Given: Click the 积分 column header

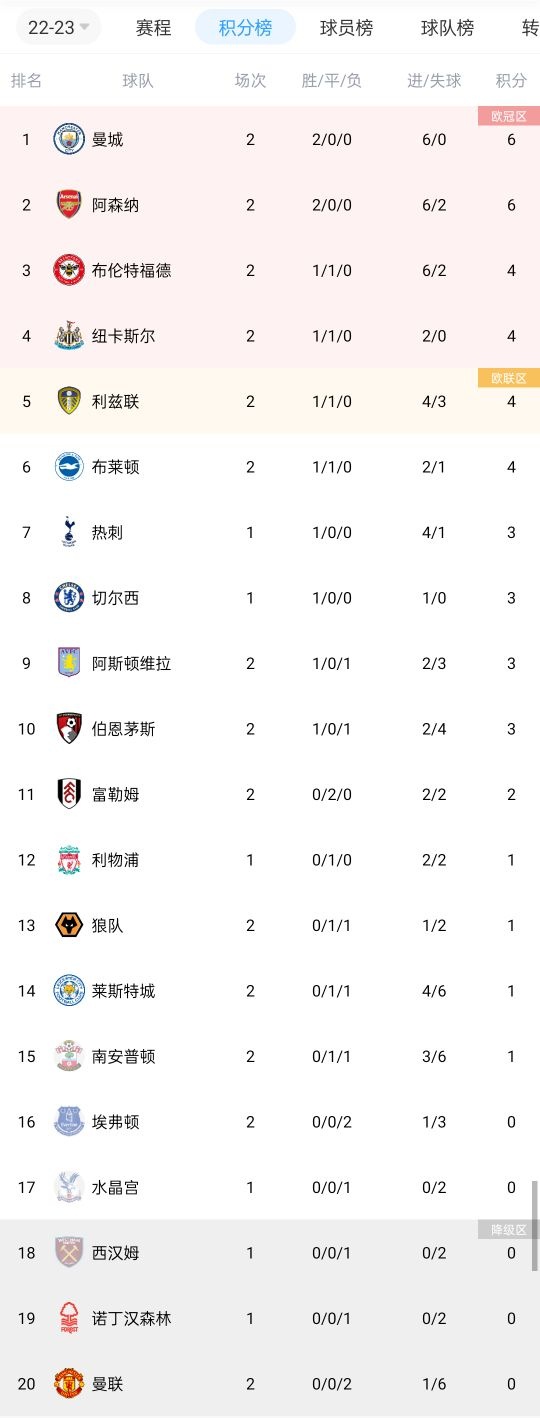Looking at the screenshot, I should tap(511, 80).
